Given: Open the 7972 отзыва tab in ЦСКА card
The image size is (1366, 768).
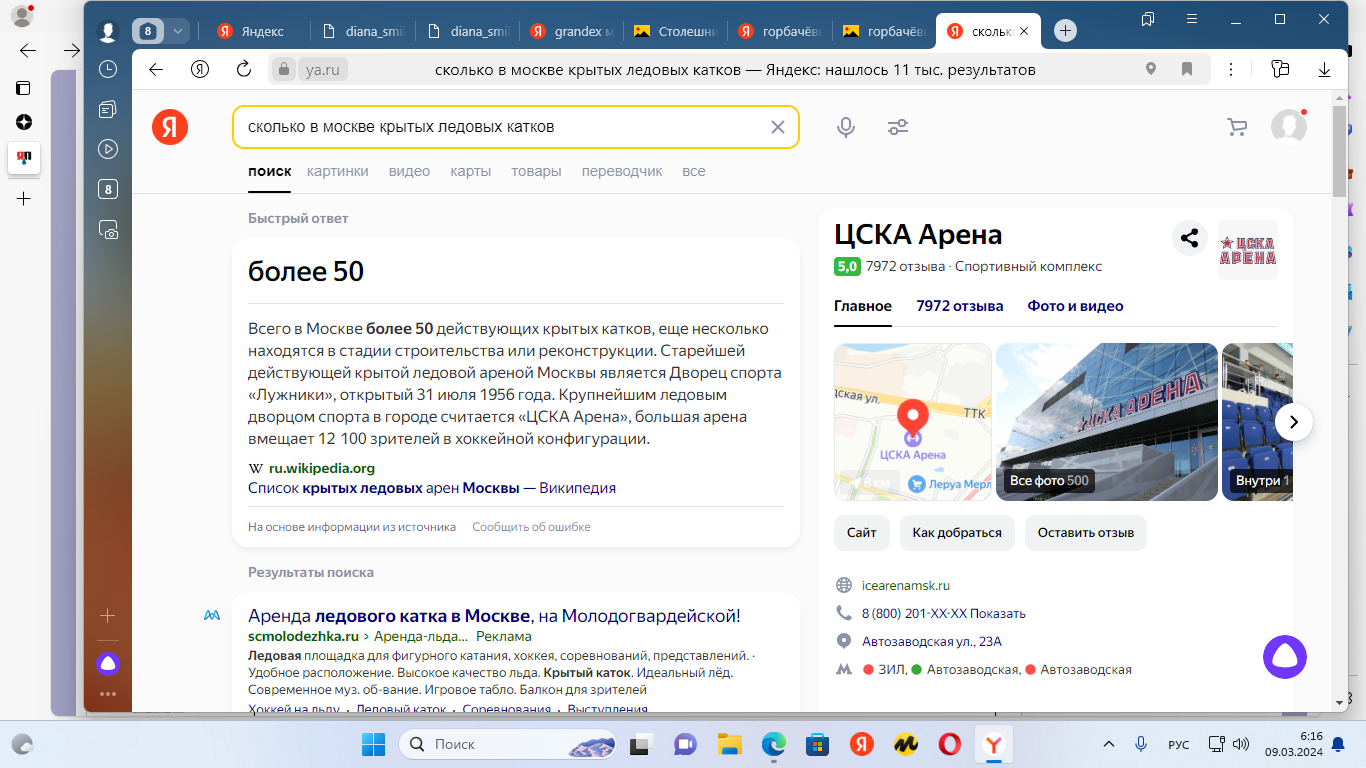Looking at the screenshot, I should click(960, 306).
